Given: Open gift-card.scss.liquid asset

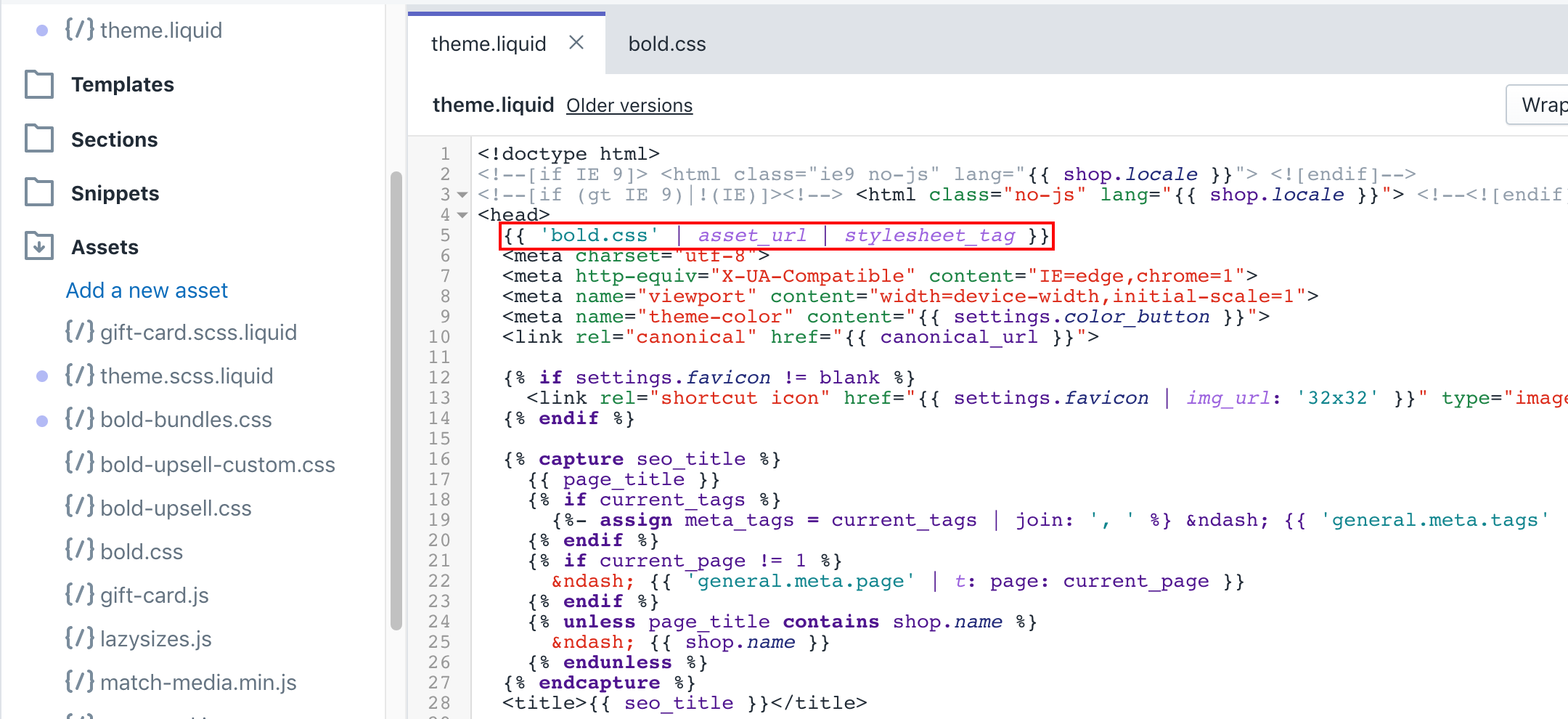Looking at the screenshot, I should 199,333.
